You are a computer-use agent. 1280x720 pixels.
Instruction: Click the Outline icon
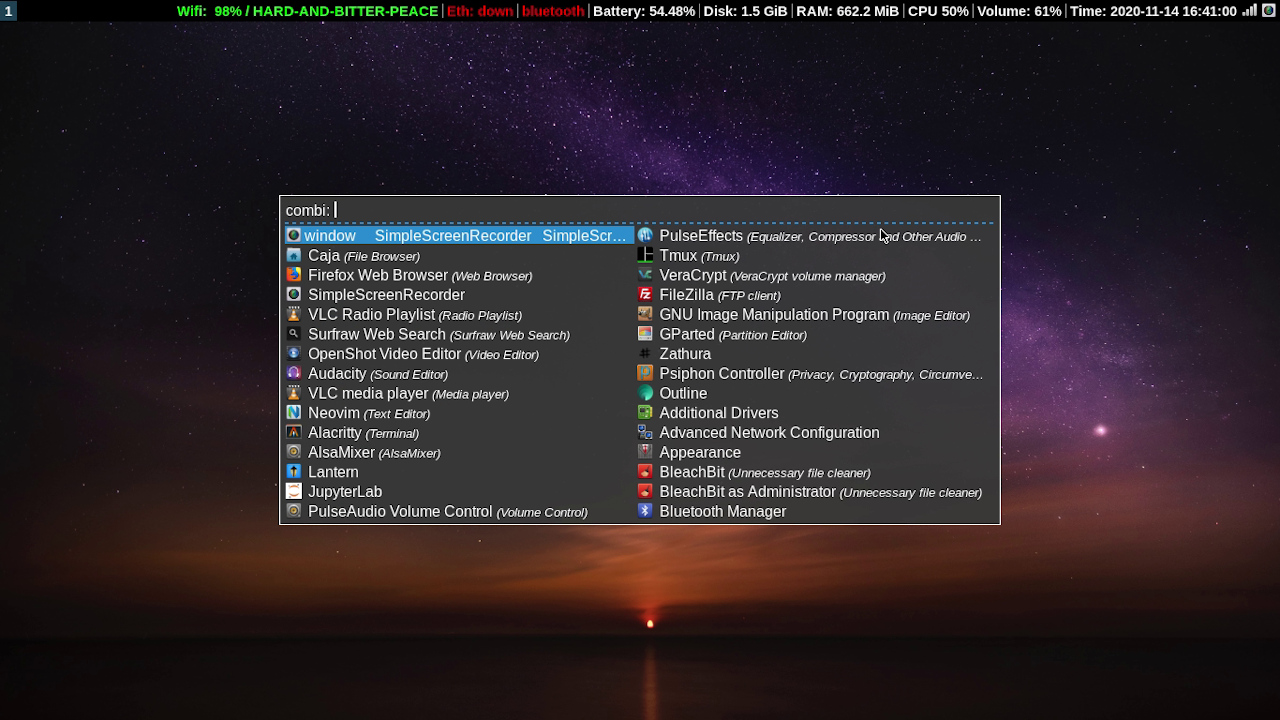point(645,393)
